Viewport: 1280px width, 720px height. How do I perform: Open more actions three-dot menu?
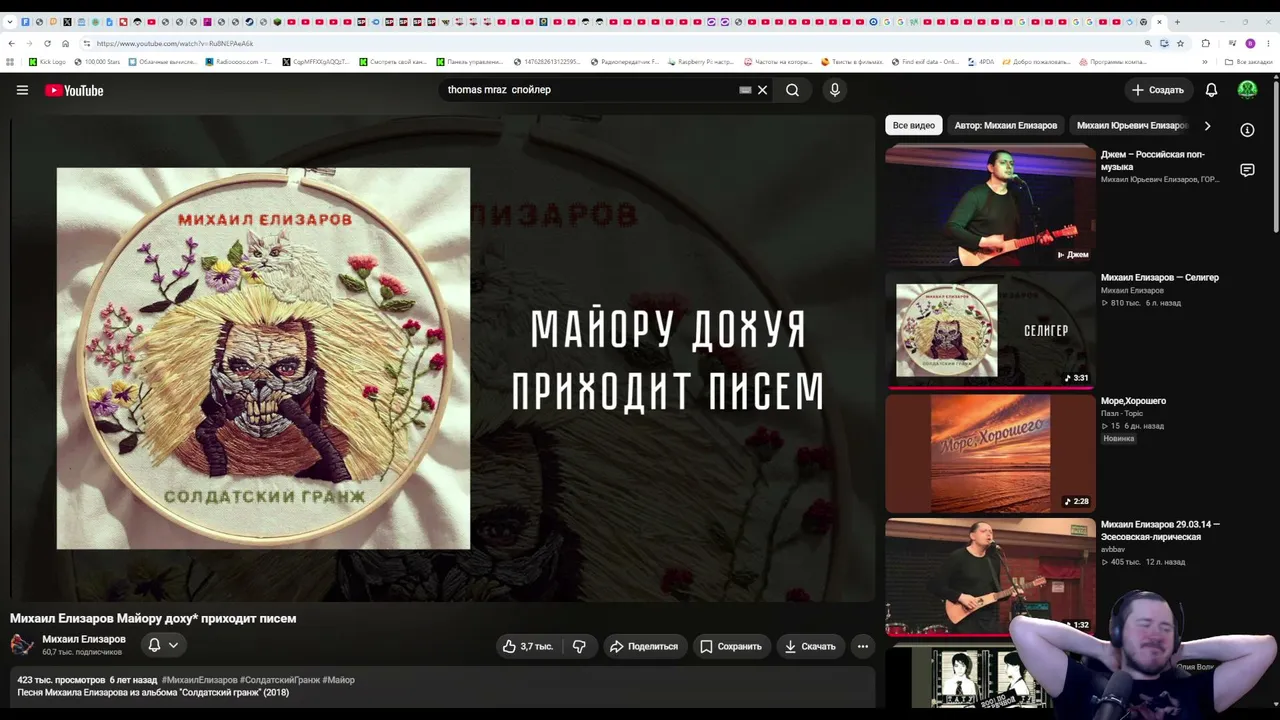863,646
